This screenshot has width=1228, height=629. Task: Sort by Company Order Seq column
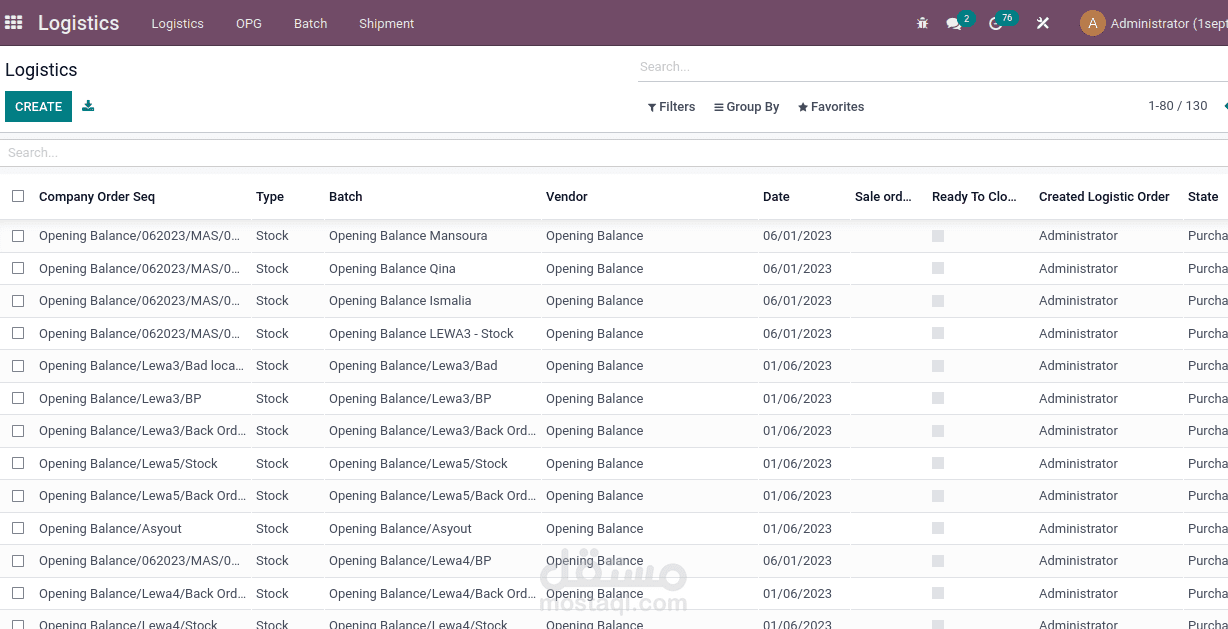97,197
